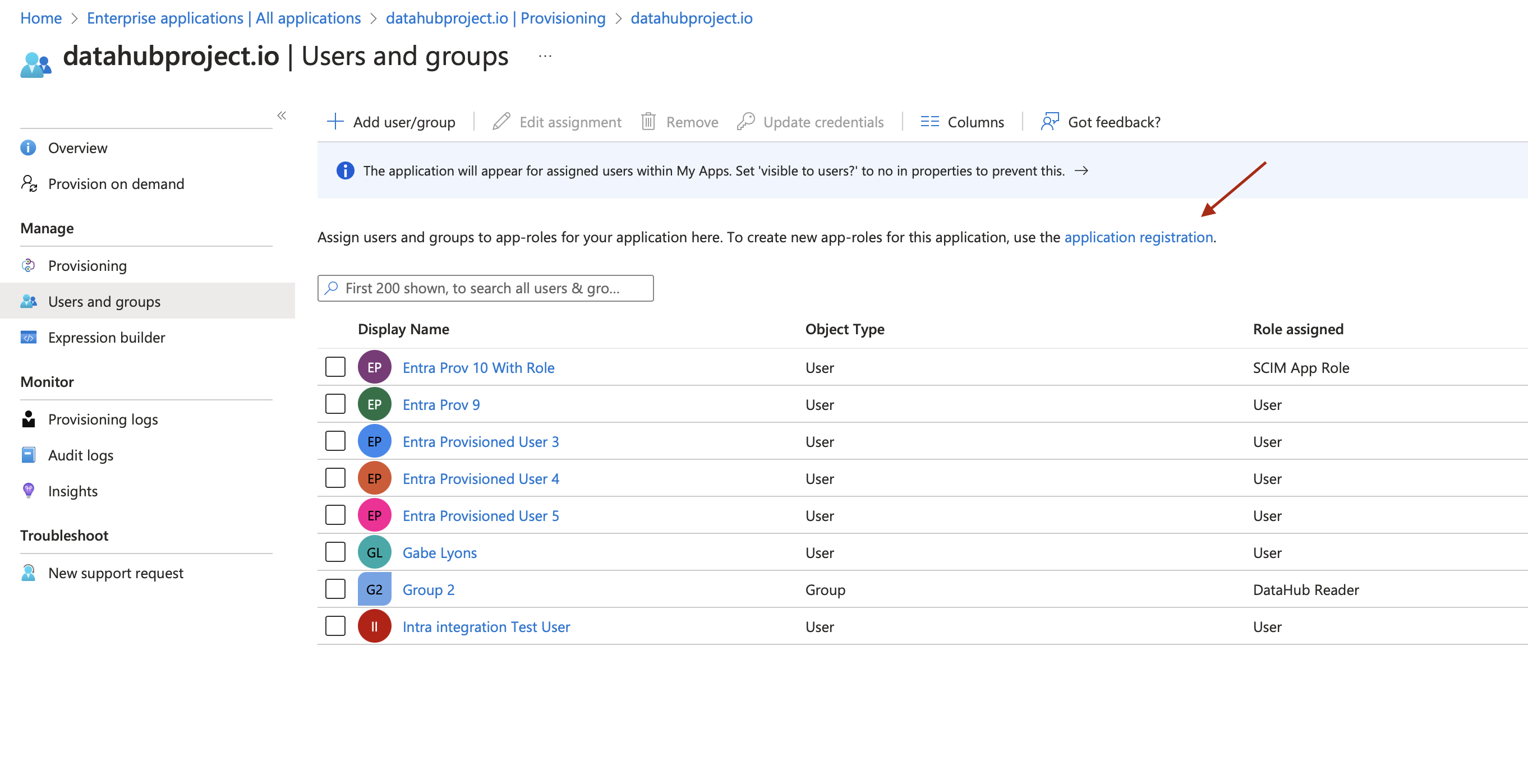Click the arrow in the info banner

click(1081, 171)
